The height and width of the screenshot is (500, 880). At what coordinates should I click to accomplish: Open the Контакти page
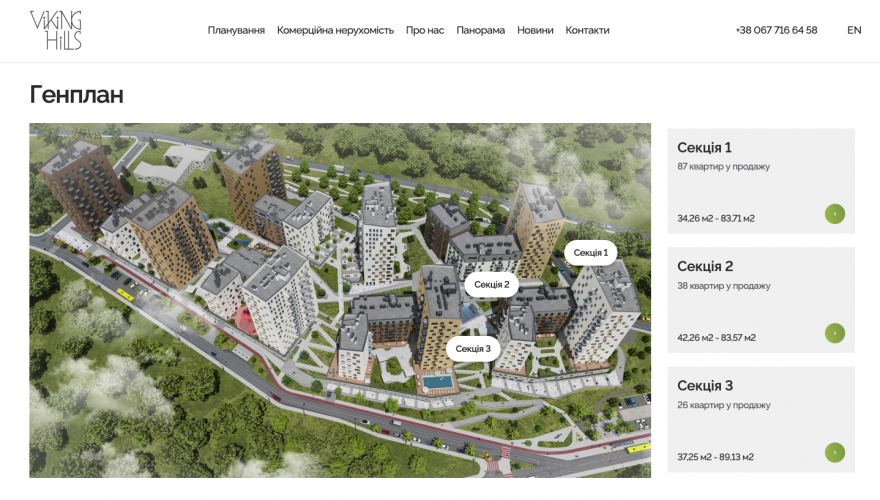tap(587, 30)
